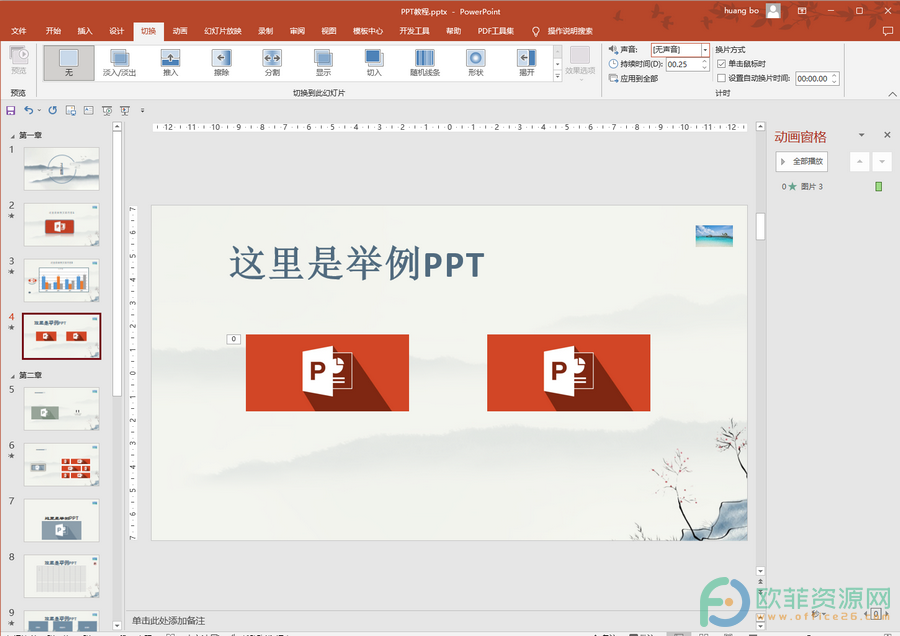The height and width of the screenshot is (636, 900).
Task: Collapse the ribbon with the caret
Action: coord(892,94)
